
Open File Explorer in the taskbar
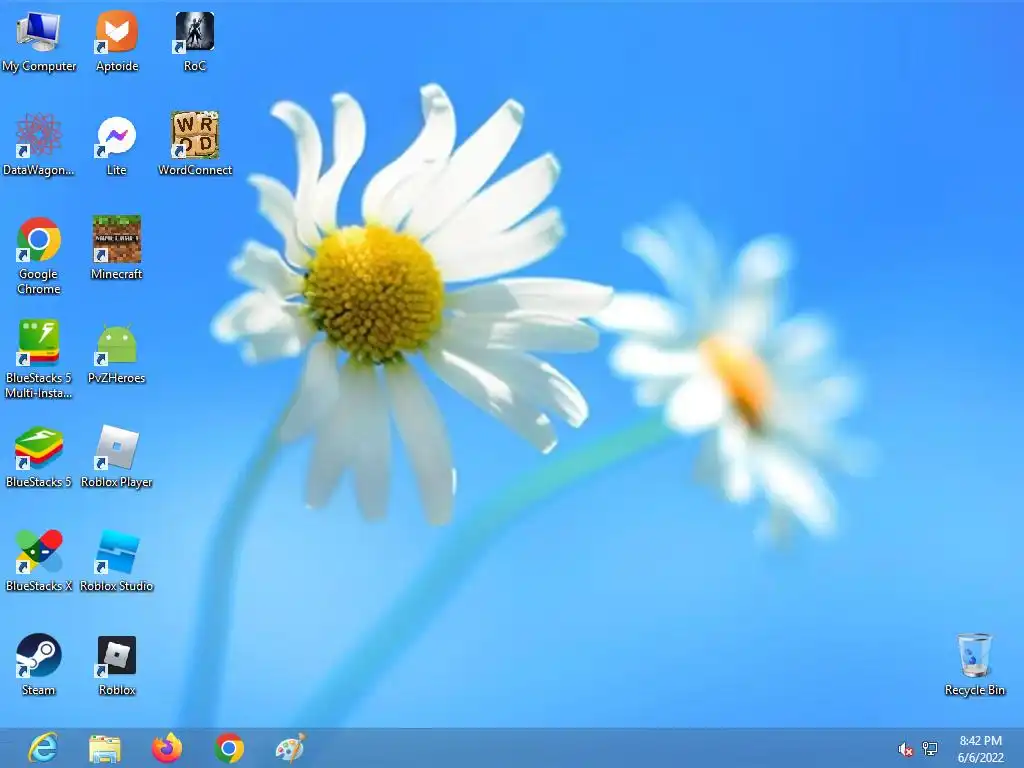pos(104,748)
